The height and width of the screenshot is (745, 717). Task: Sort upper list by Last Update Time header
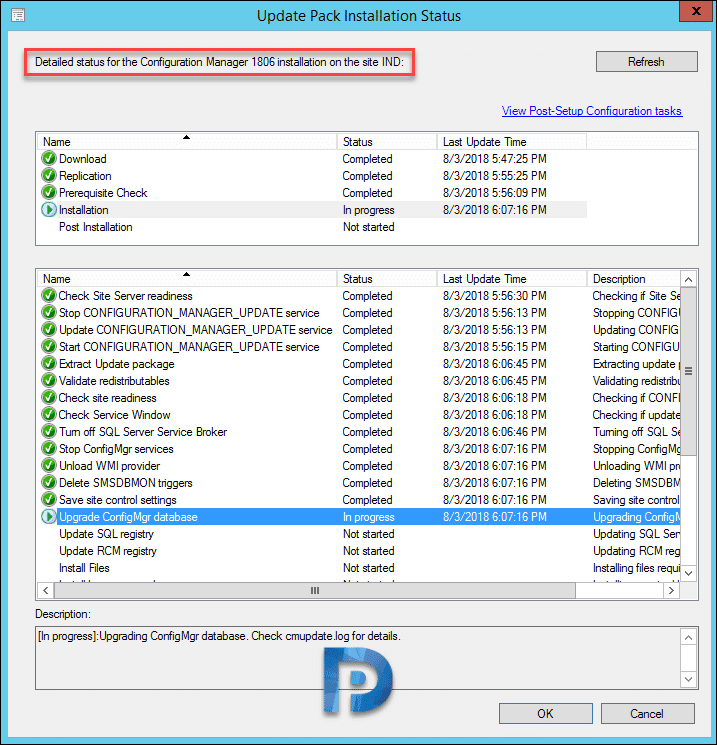[x=512, y=142]
